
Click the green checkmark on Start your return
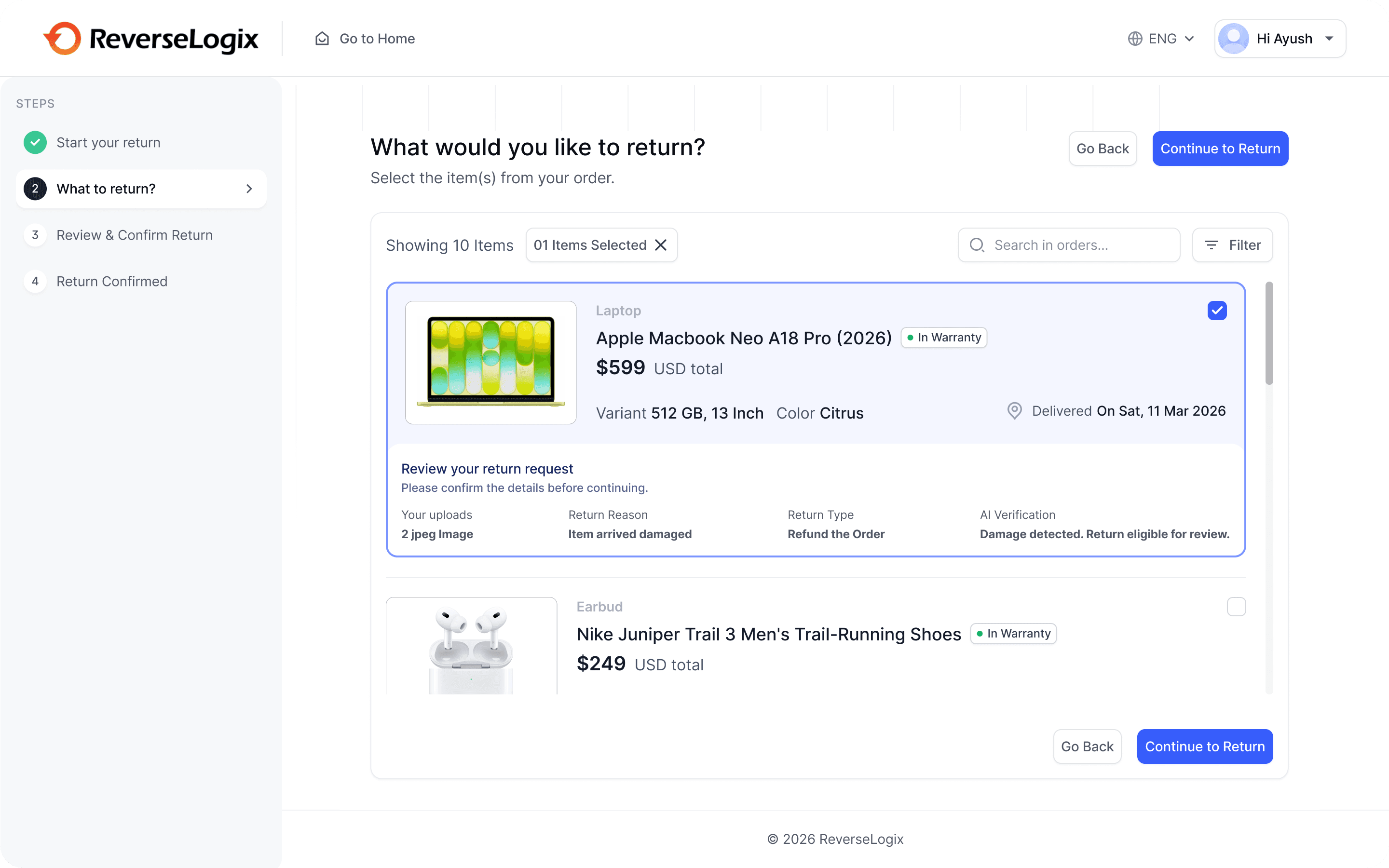[x=35, y=142]
